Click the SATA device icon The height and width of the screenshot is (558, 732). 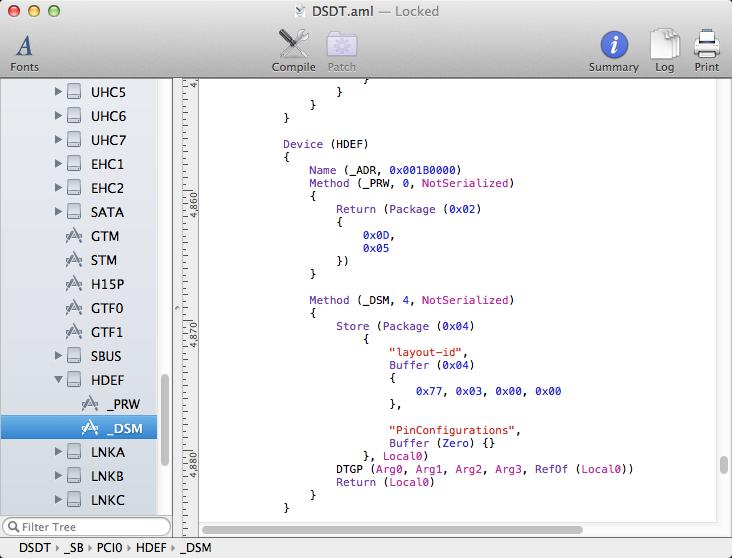74,212
